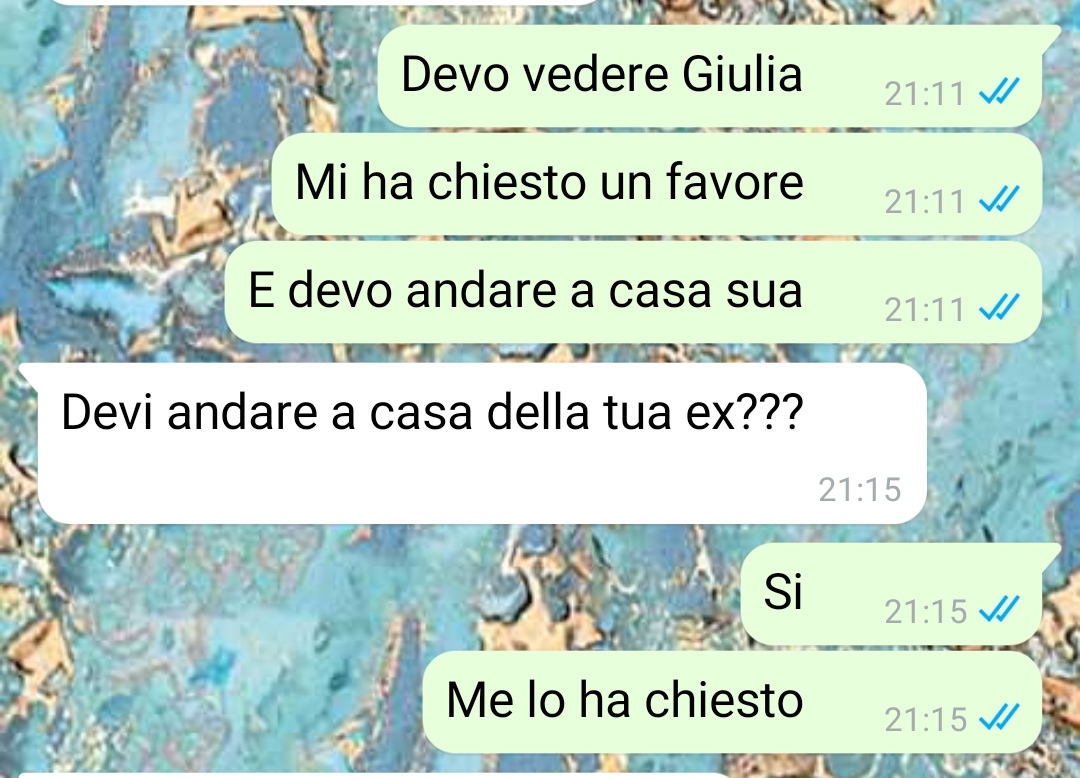The image size is (1080, 778).
Task: Tap the blue double ticks on the "Si" message
Action: (999, 609)
